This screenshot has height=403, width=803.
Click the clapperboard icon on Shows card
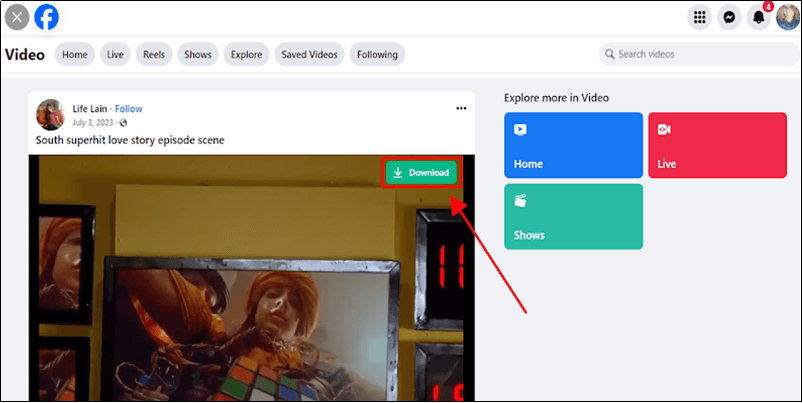520,201
